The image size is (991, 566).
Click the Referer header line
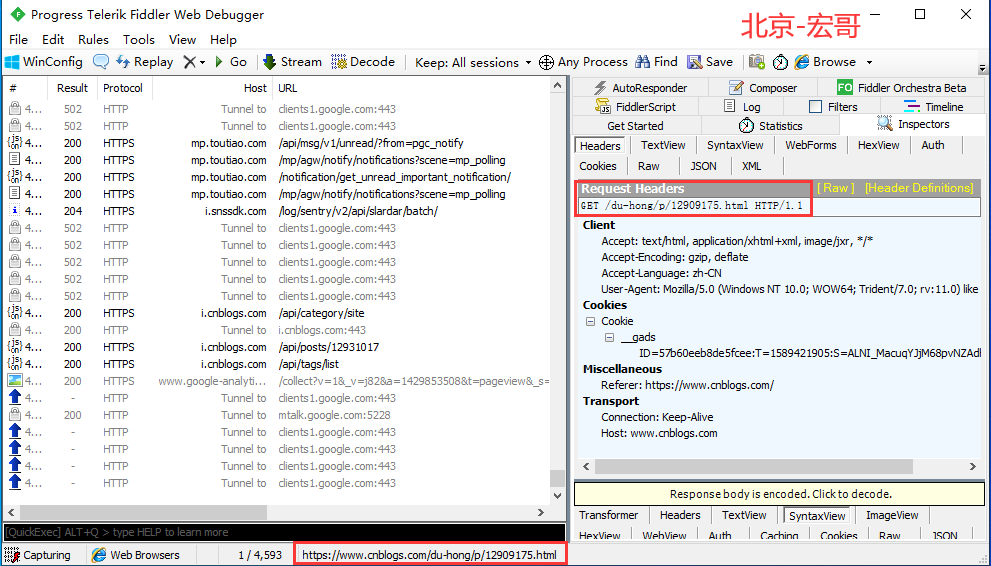(x=687, y=385)
